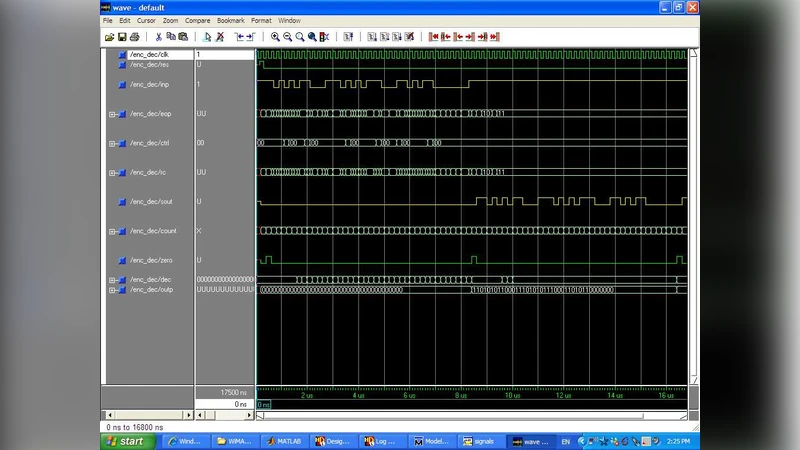Screen dimensions: 800x450
Task: Open the Bookmark menu
Action: pos(230,20)
